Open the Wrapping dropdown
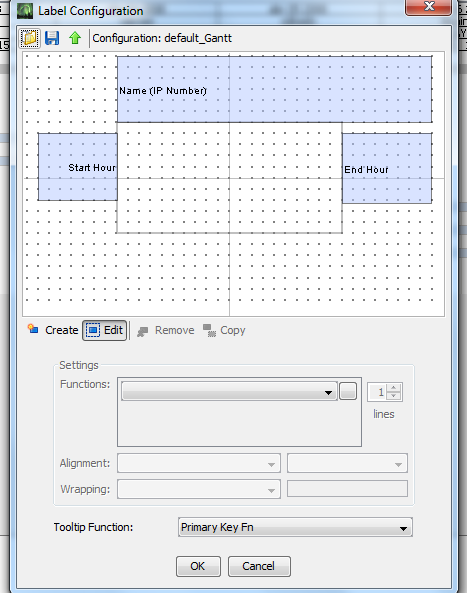The height and width of the screenshot is (593, 467). pyautogui.click(x=199, y=489)
